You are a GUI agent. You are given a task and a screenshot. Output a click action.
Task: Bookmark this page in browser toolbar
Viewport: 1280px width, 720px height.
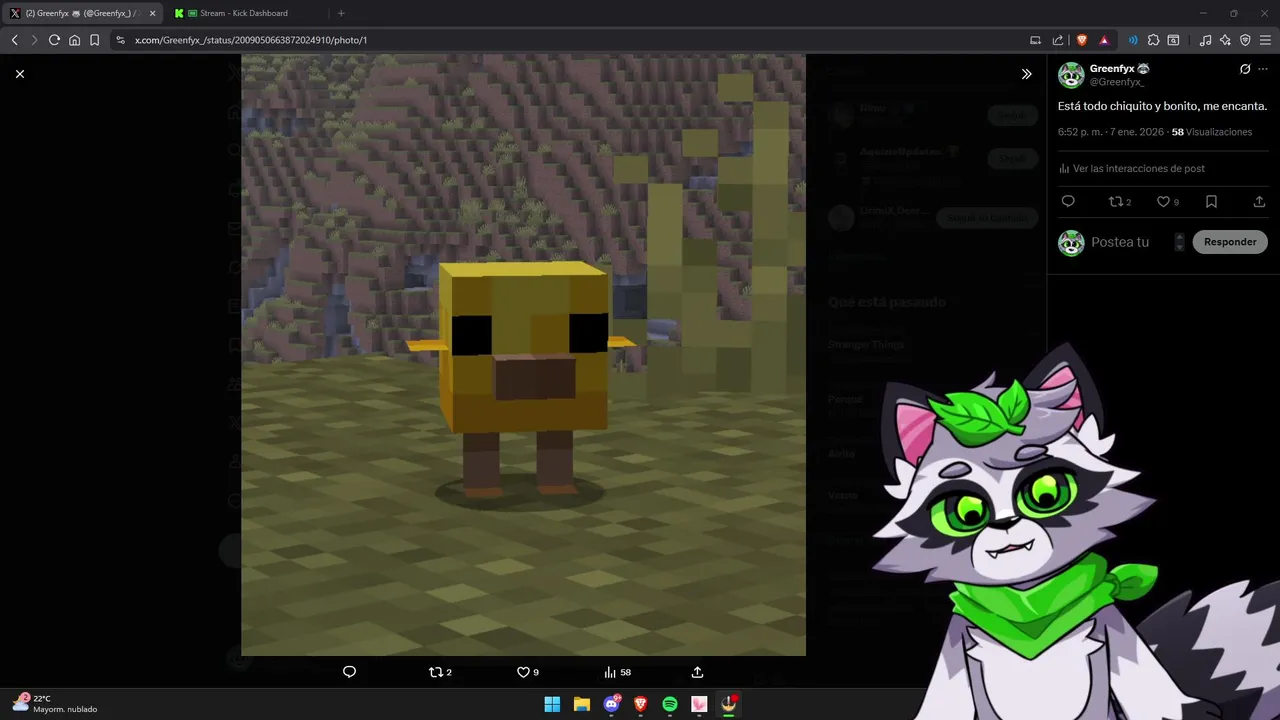[x=94, y=40]
